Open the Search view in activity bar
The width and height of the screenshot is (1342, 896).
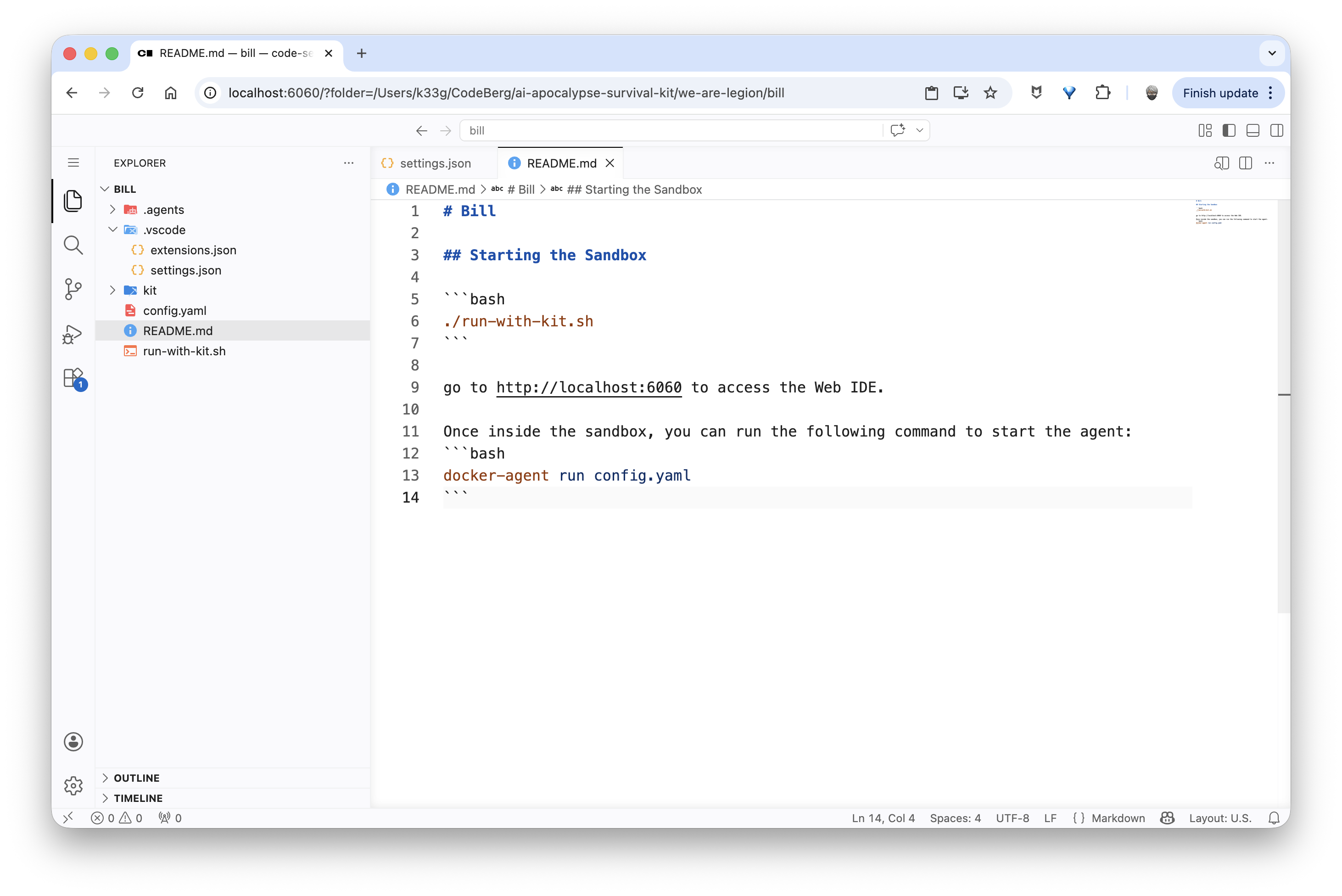pos(73,245)
